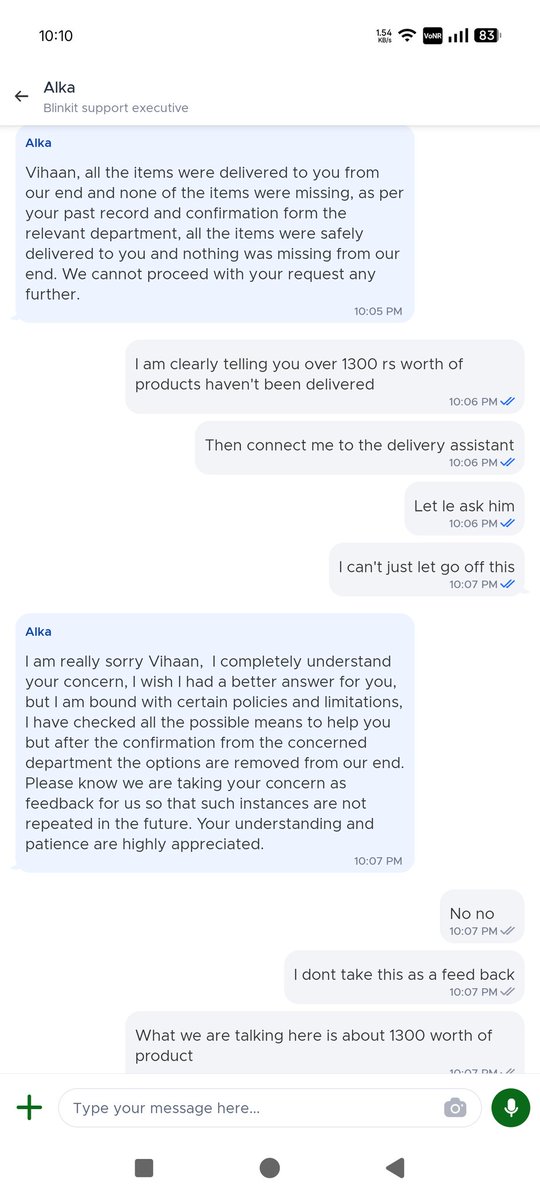
Task: Tap the battery indicator in status bar
Action: 487,35
